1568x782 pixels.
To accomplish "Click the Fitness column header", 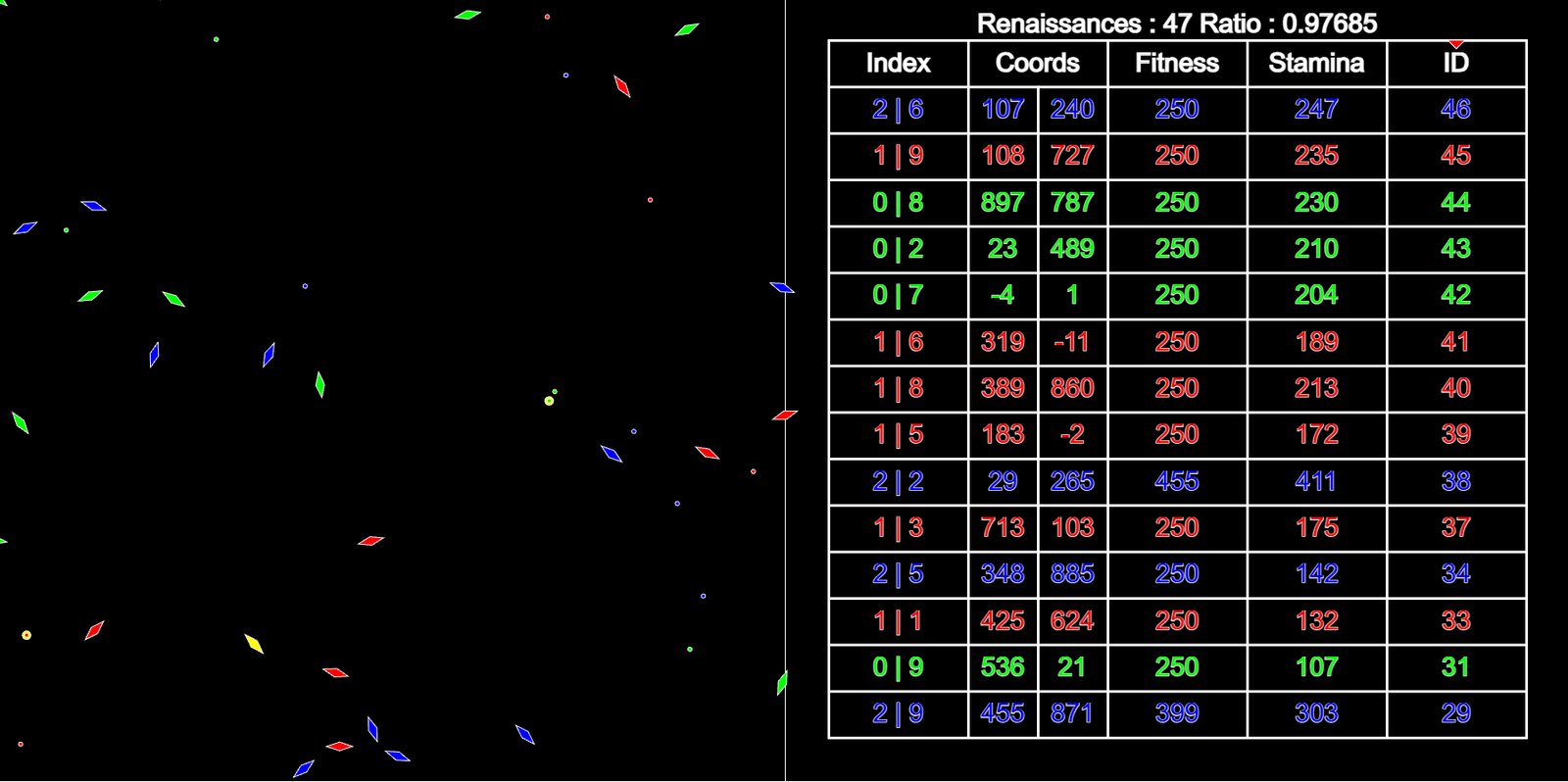I will [x=1177, y=63].
